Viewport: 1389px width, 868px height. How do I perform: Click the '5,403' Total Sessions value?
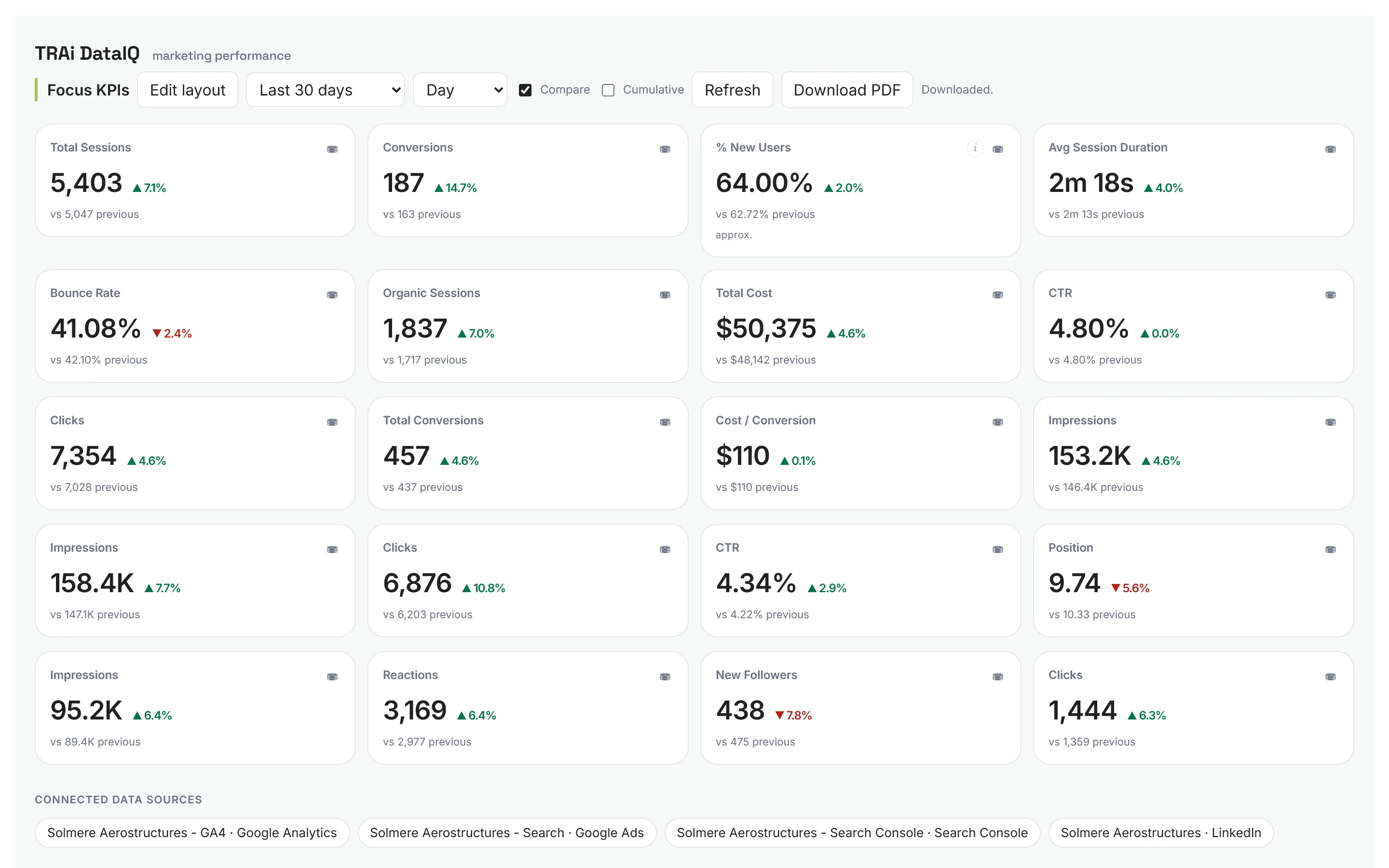[x=86, y=183]
